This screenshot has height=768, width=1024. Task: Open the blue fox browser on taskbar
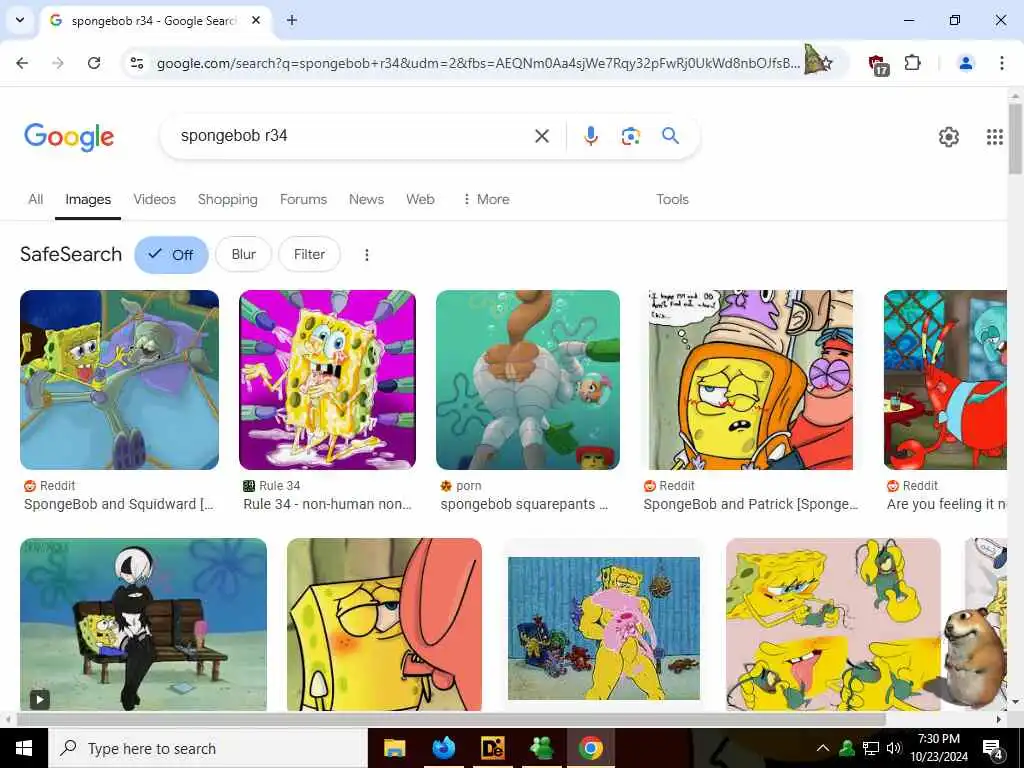(443, 748)
